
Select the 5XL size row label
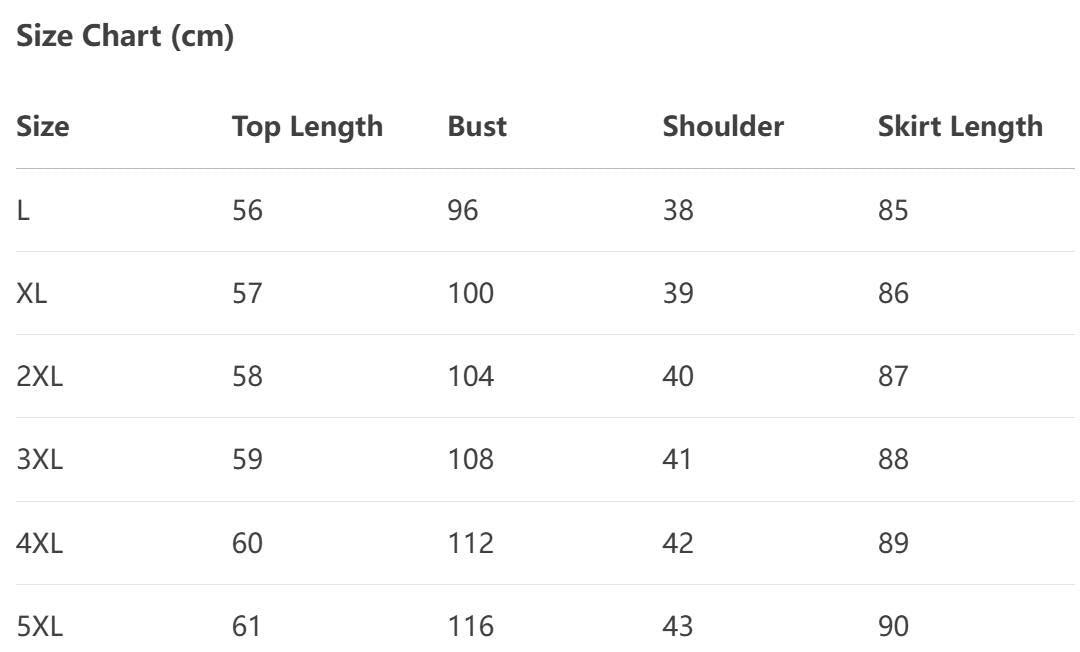pos(39,627)
